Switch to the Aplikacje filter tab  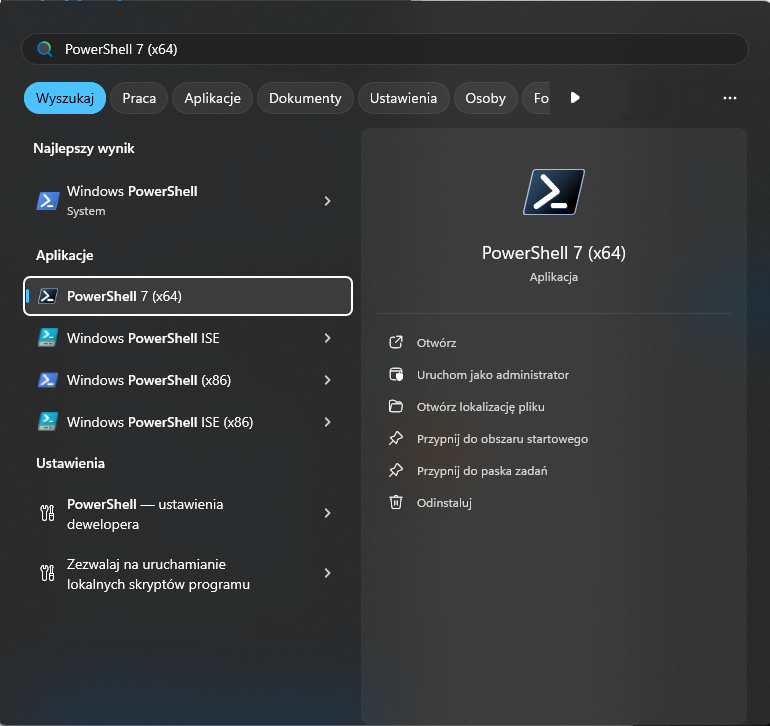pos(212,98)
